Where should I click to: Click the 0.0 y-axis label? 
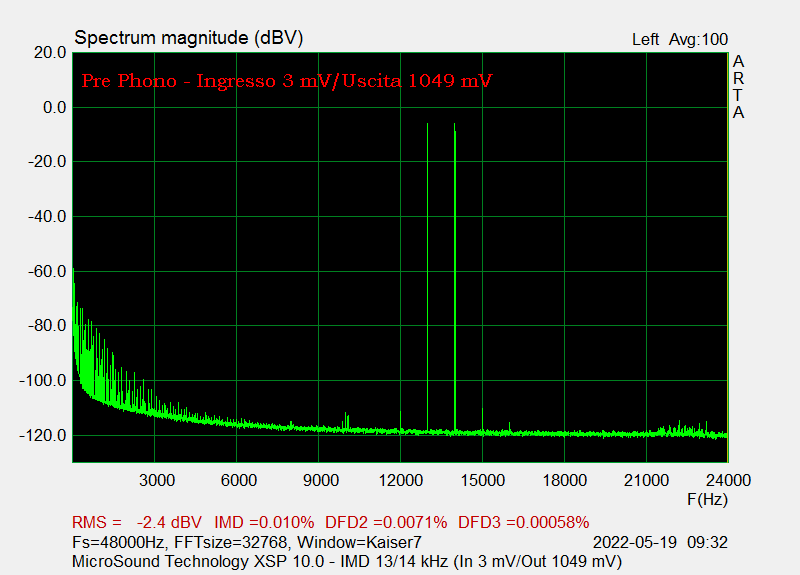pyautogui.click(x=55, y=107)
